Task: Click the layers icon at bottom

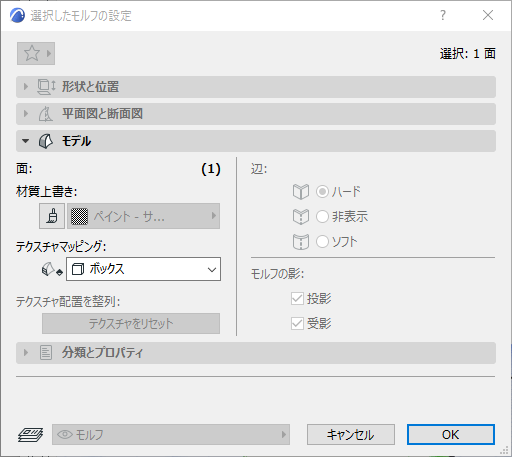Action: [30, 435]
